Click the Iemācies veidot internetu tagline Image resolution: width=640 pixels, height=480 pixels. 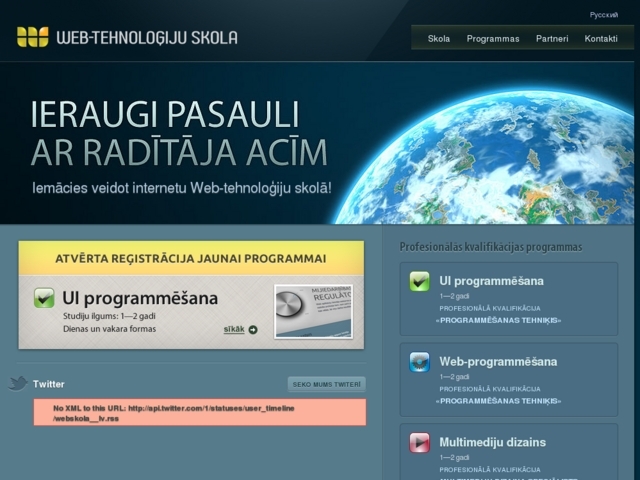click(182, 189)
